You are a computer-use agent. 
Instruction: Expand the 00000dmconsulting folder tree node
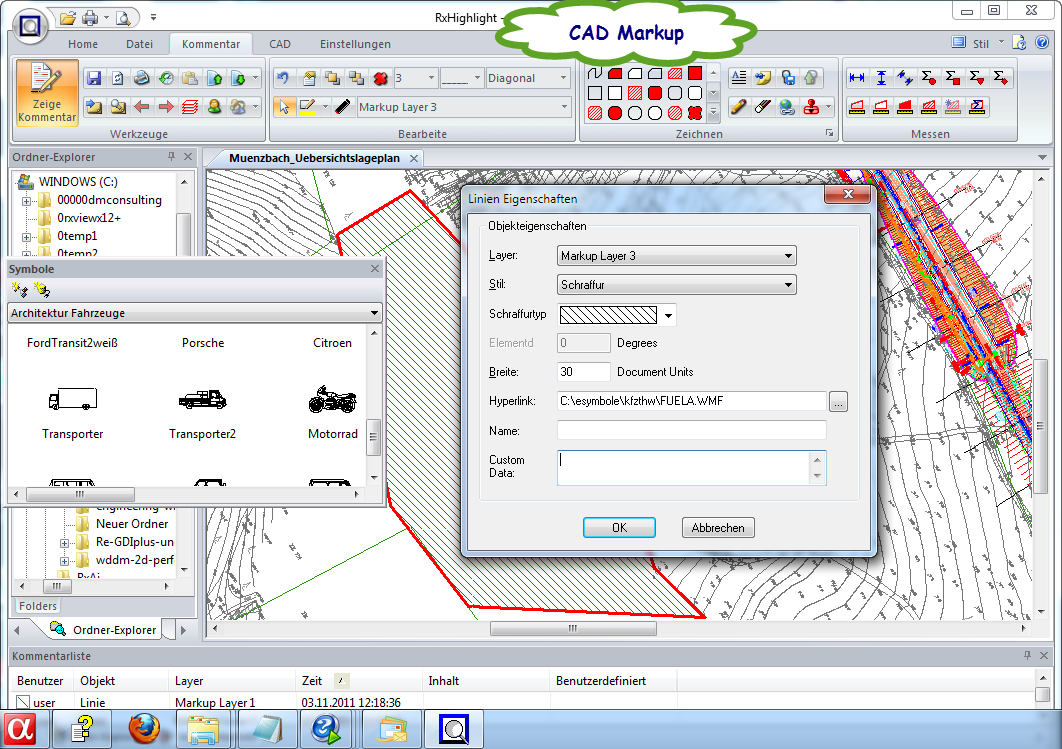coord(27,200)
